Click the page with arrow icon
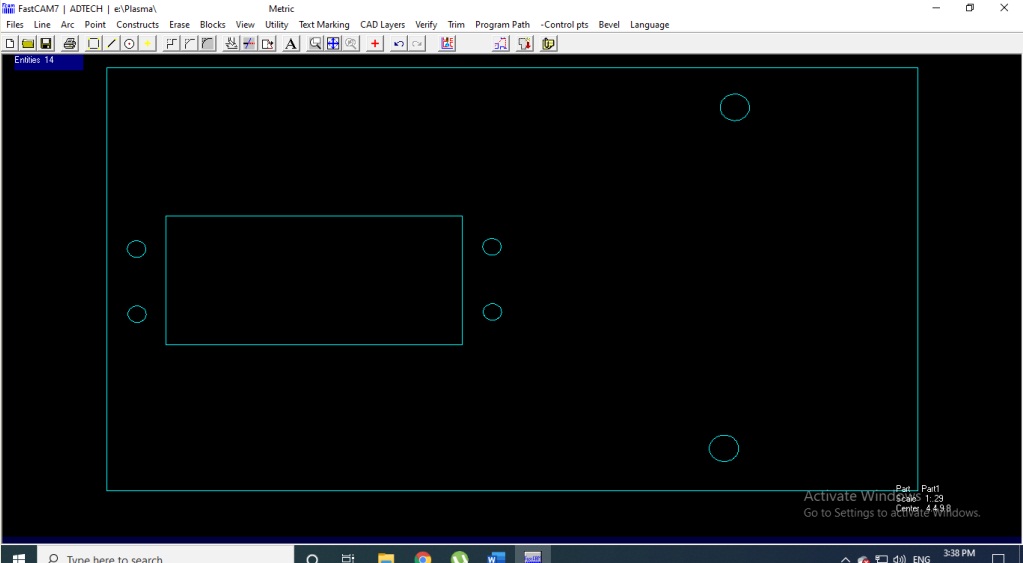The width and height of the screenshot is (1023, 563). point(267,44)
